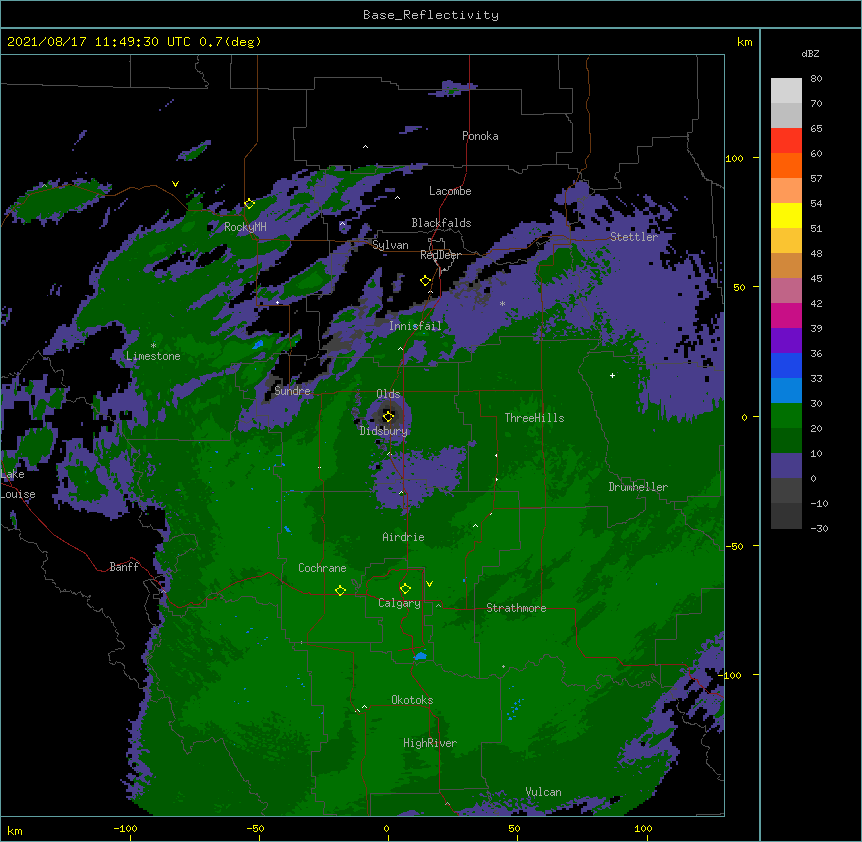Viewport: 862px width, 842px height.
Task: Select the green 20-30 dBZ legend swatch
Action: click(x=786, y=416)
